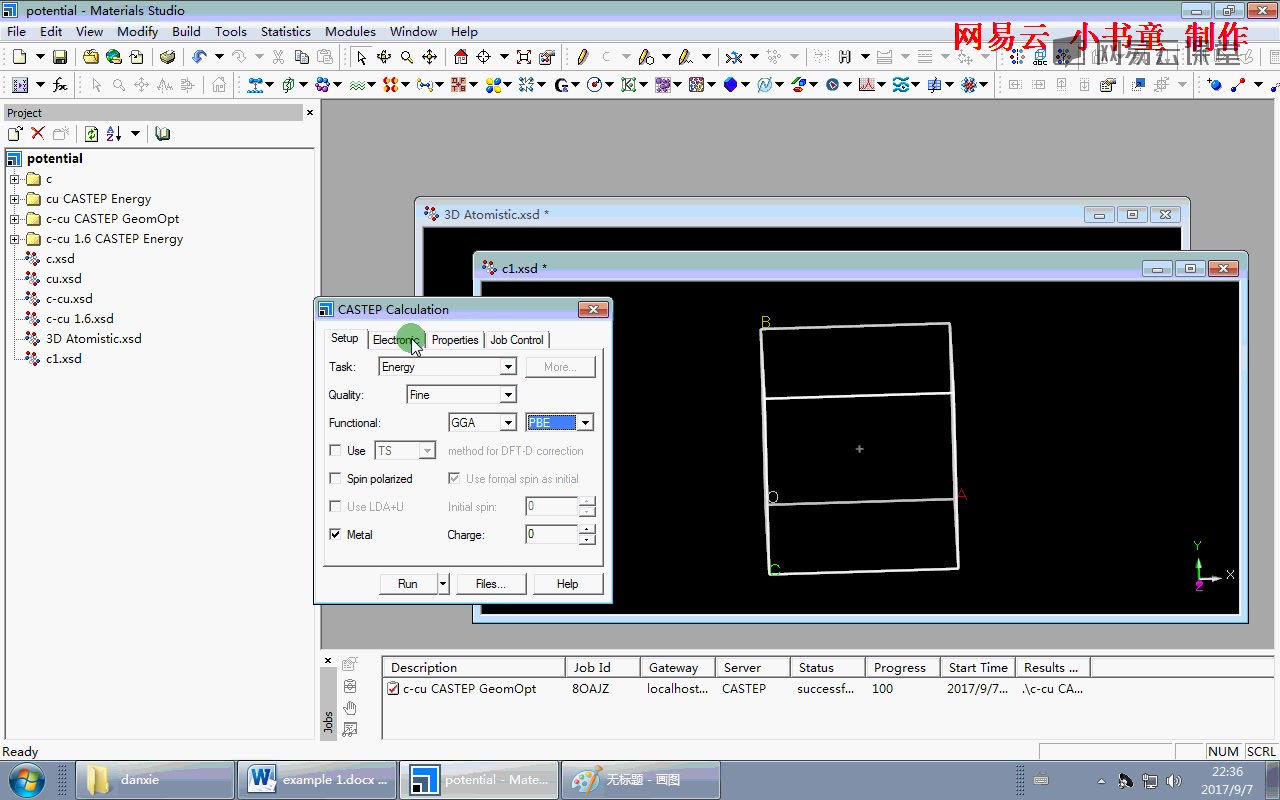
Task: Click the Run button
Action: click(x=408, y=584)
